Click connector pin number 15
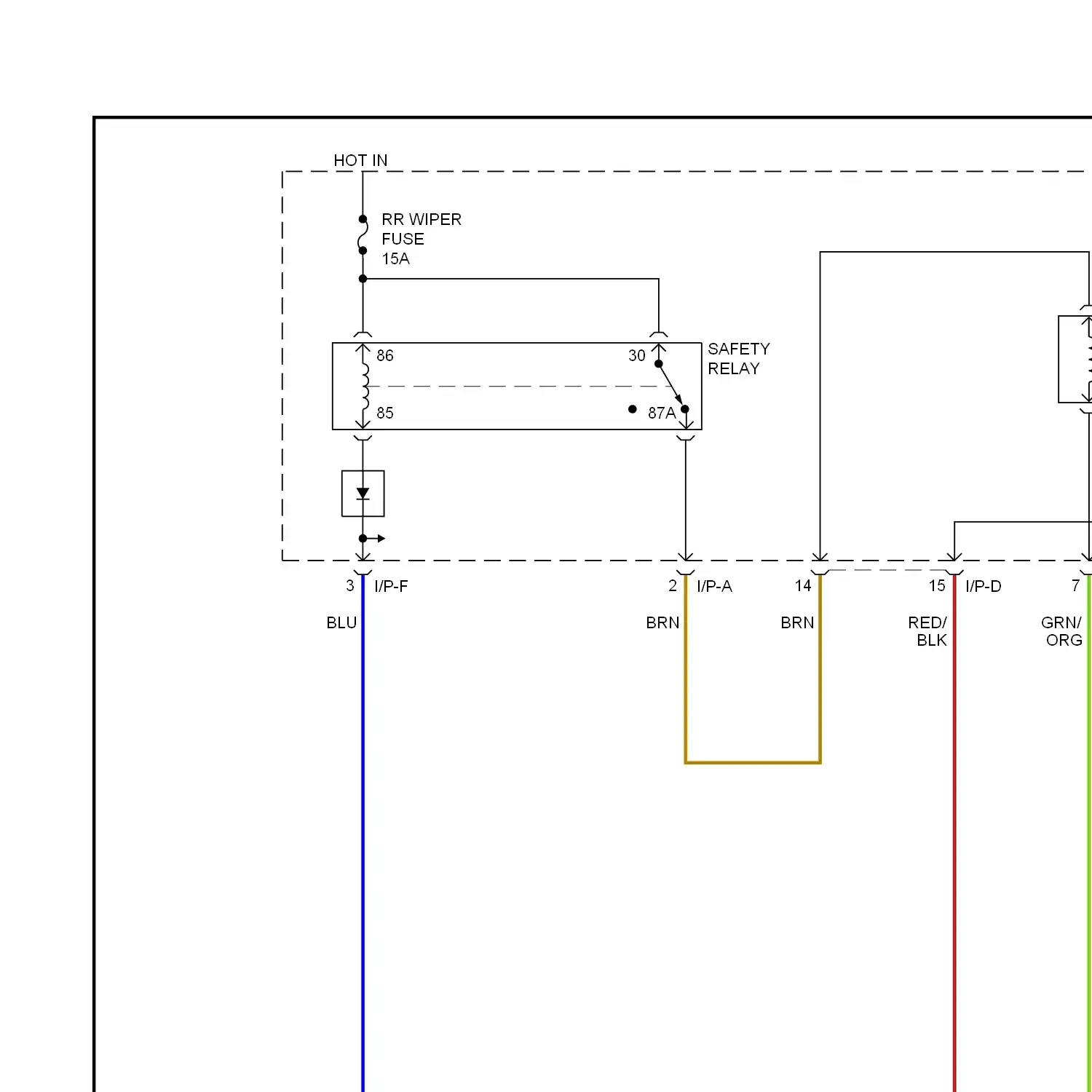Viewport: 1092px width, 1092px height. tap(936, 586)
